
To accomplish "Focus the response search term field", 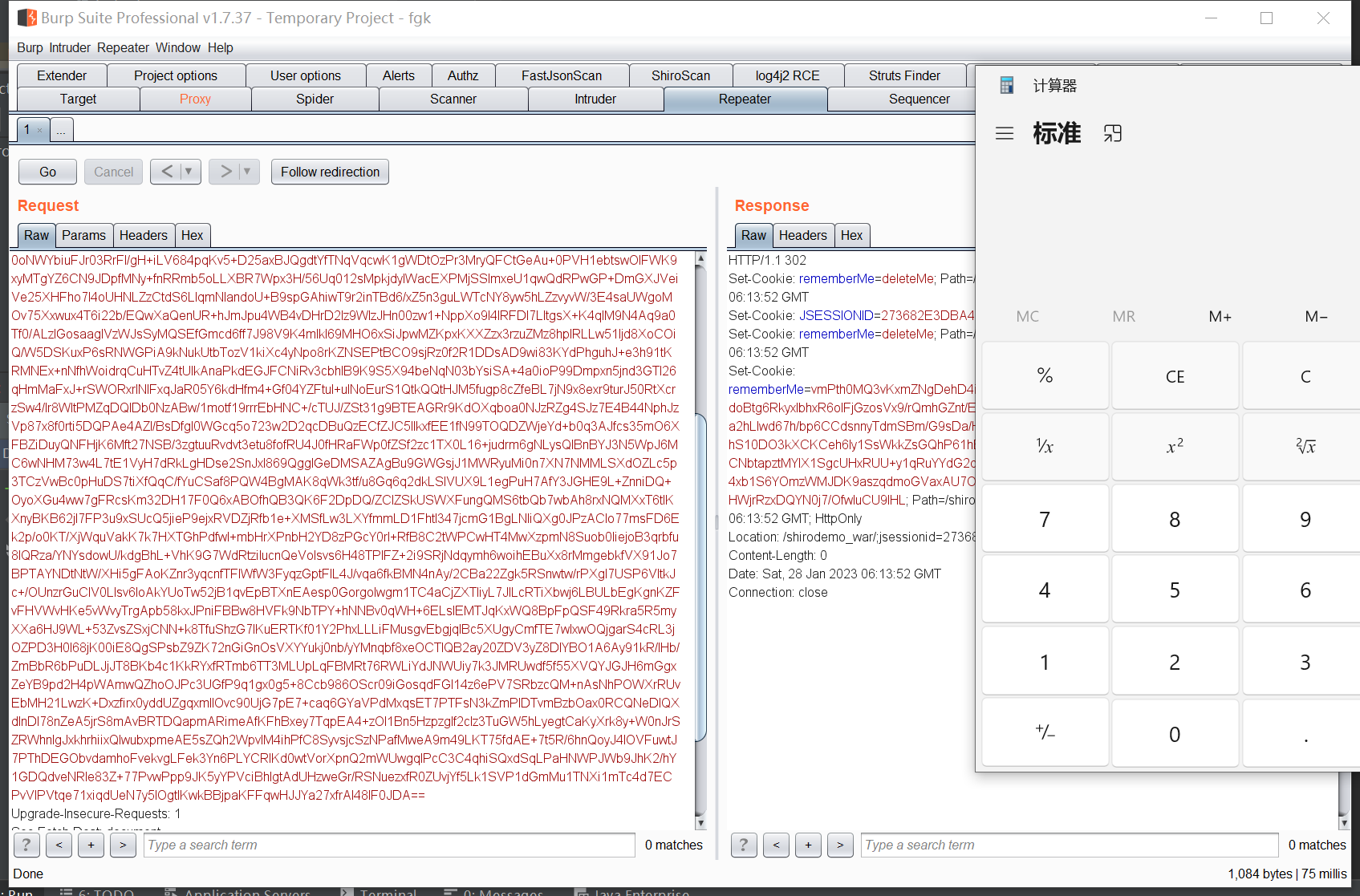I will pyautogui.click(x=1069, y=845).
